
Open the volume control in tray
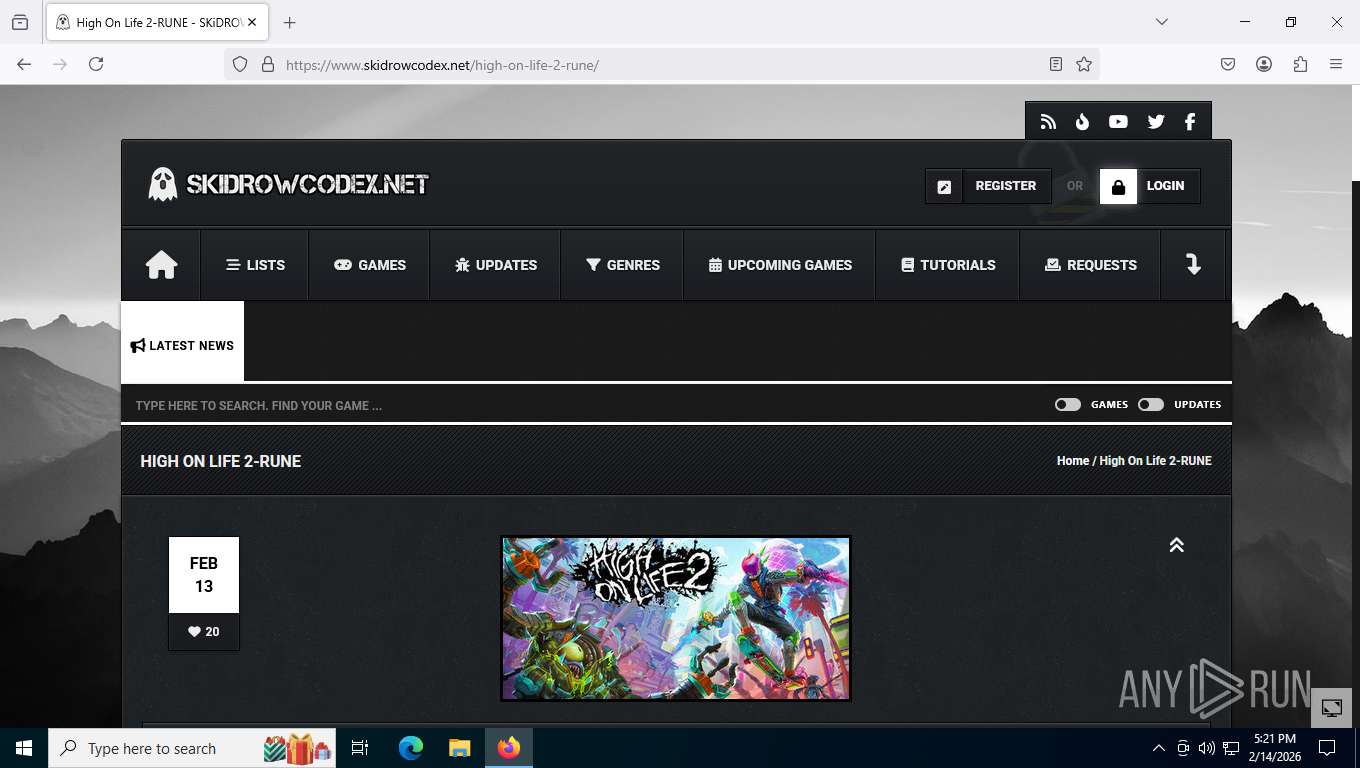[x=1207, y=748]
